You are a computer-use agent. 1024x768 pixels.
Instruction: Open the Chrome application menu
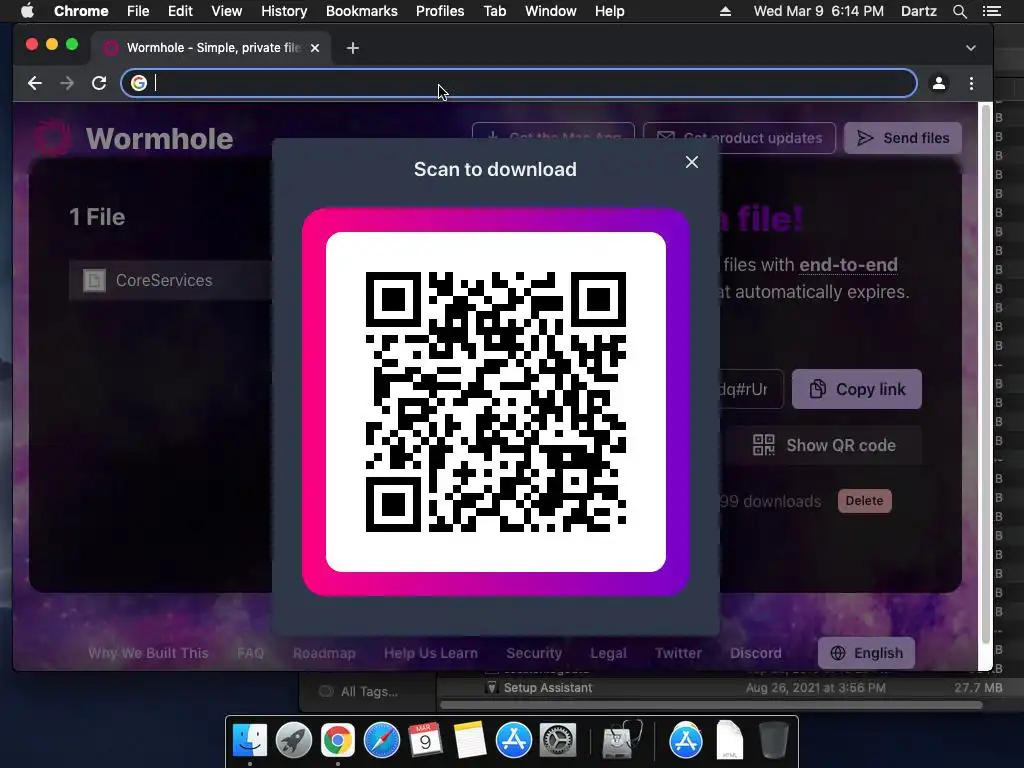(x=81, y=11)
